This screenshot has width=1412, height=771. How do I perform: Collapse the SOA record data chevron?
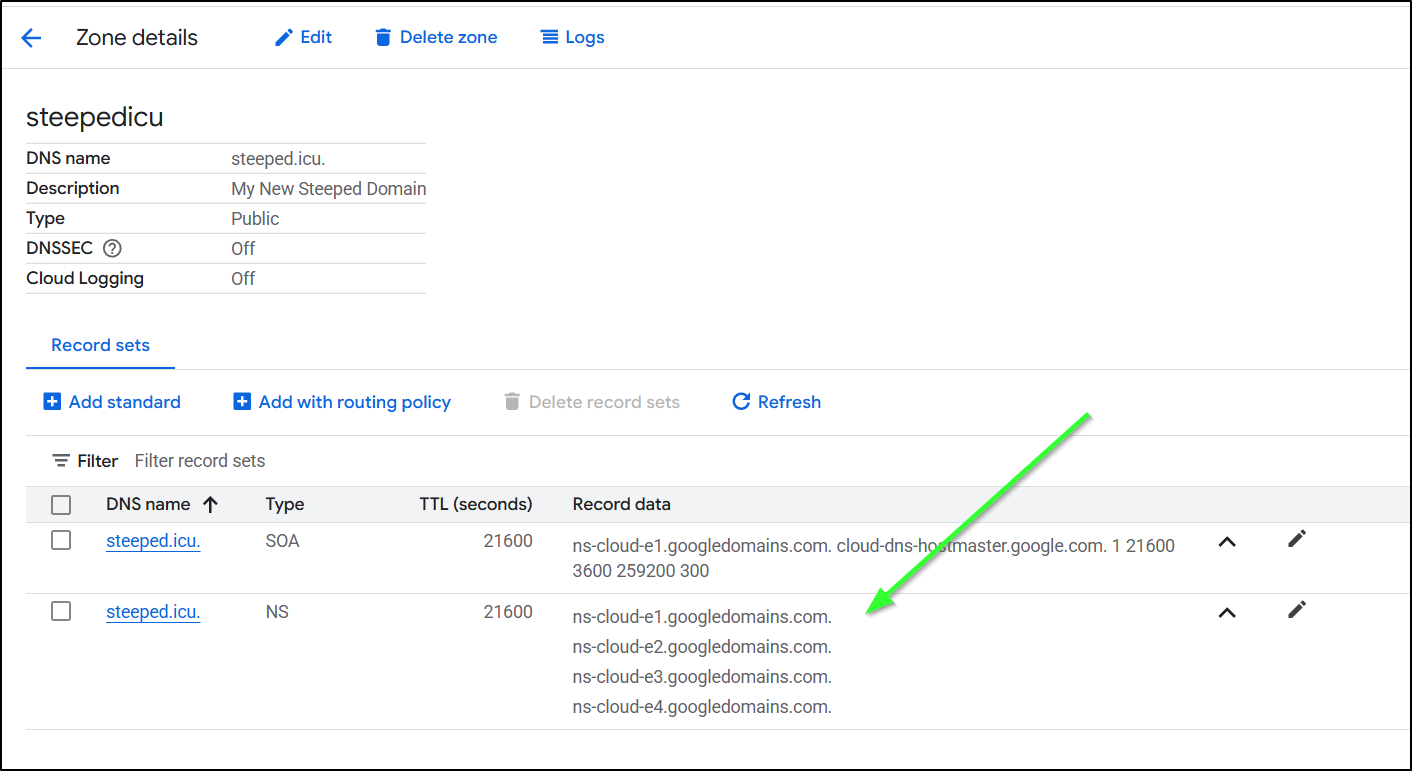click(1227, 542)
